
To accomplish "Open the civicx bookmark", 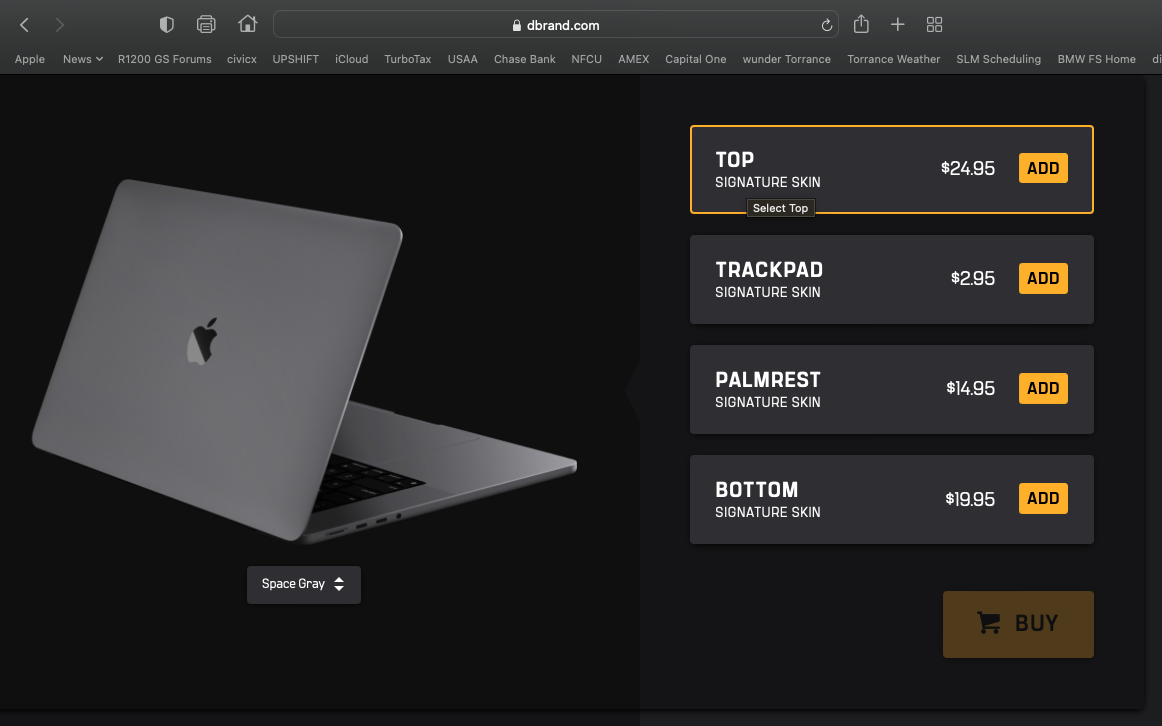I will click(x=242, y=59).
